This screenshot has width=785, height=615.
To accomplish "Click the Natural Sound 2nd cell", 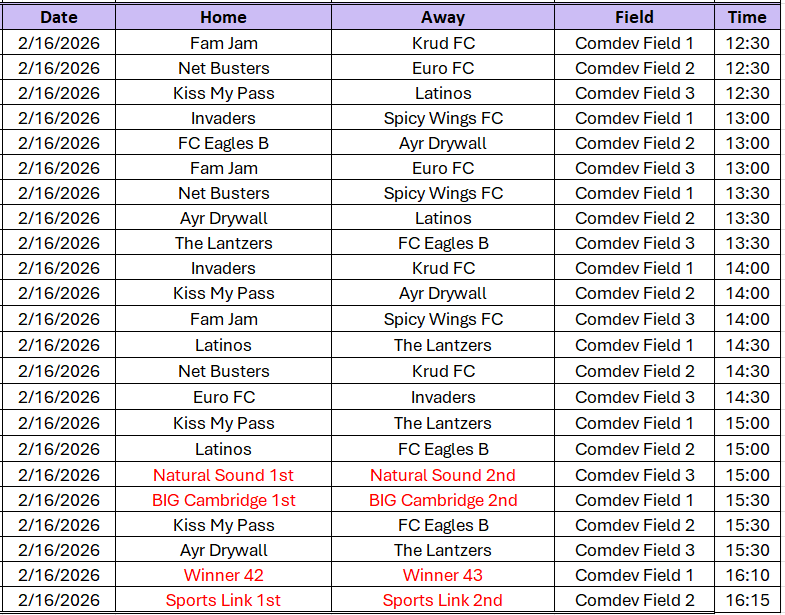I will [443, 475].
